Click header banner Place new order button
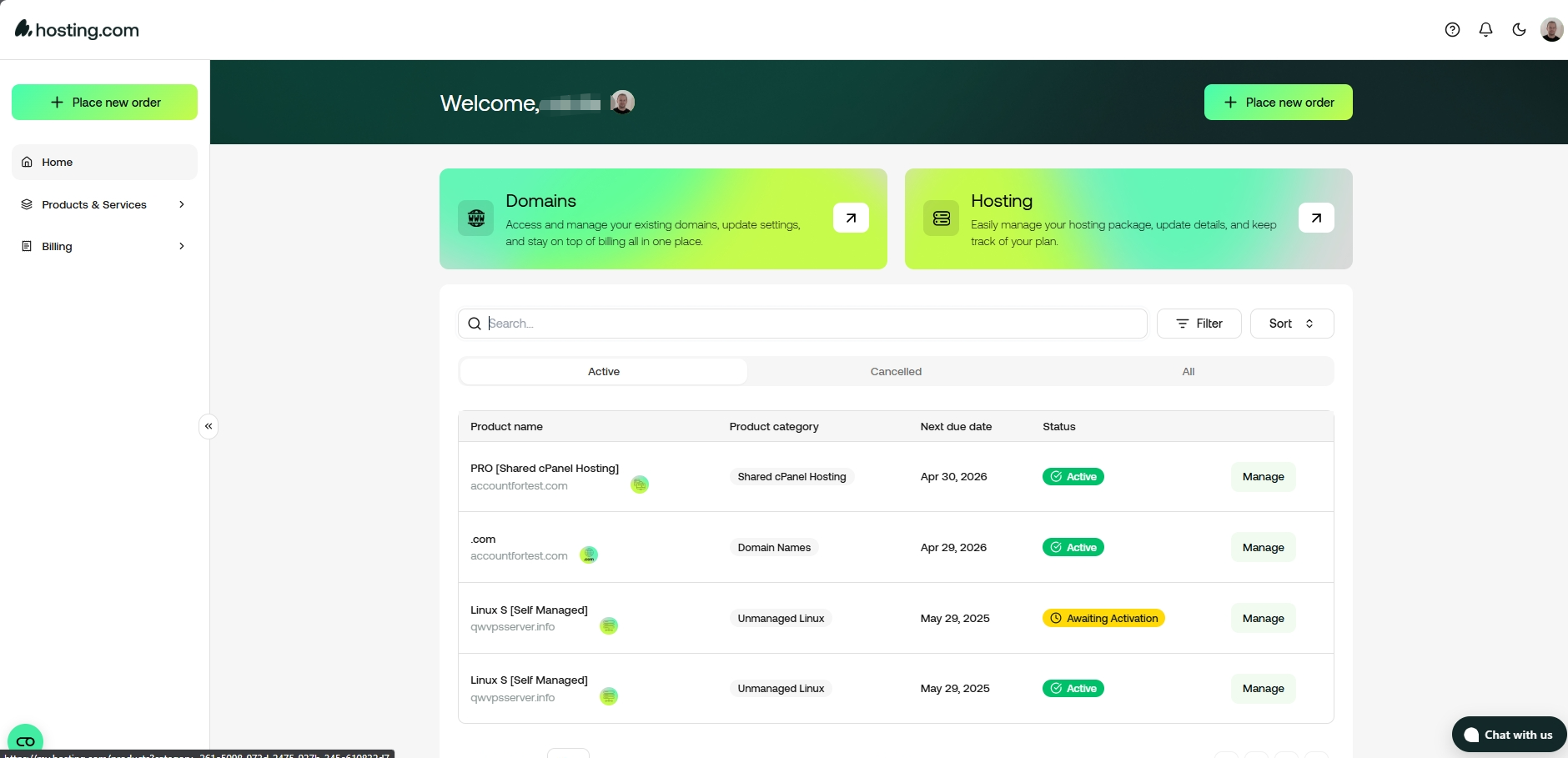This screenshot has width=1568, height=758. pyautogui.click(x=1278, y=102)
